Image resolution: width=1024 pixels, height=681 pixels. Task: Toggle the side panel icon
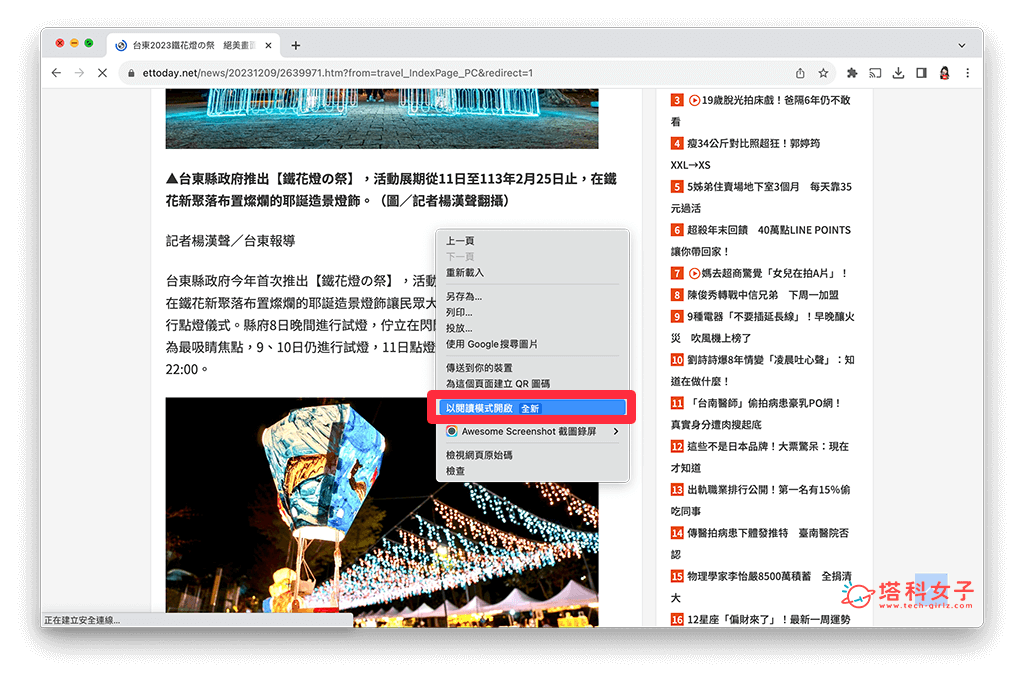click(921, 73)
